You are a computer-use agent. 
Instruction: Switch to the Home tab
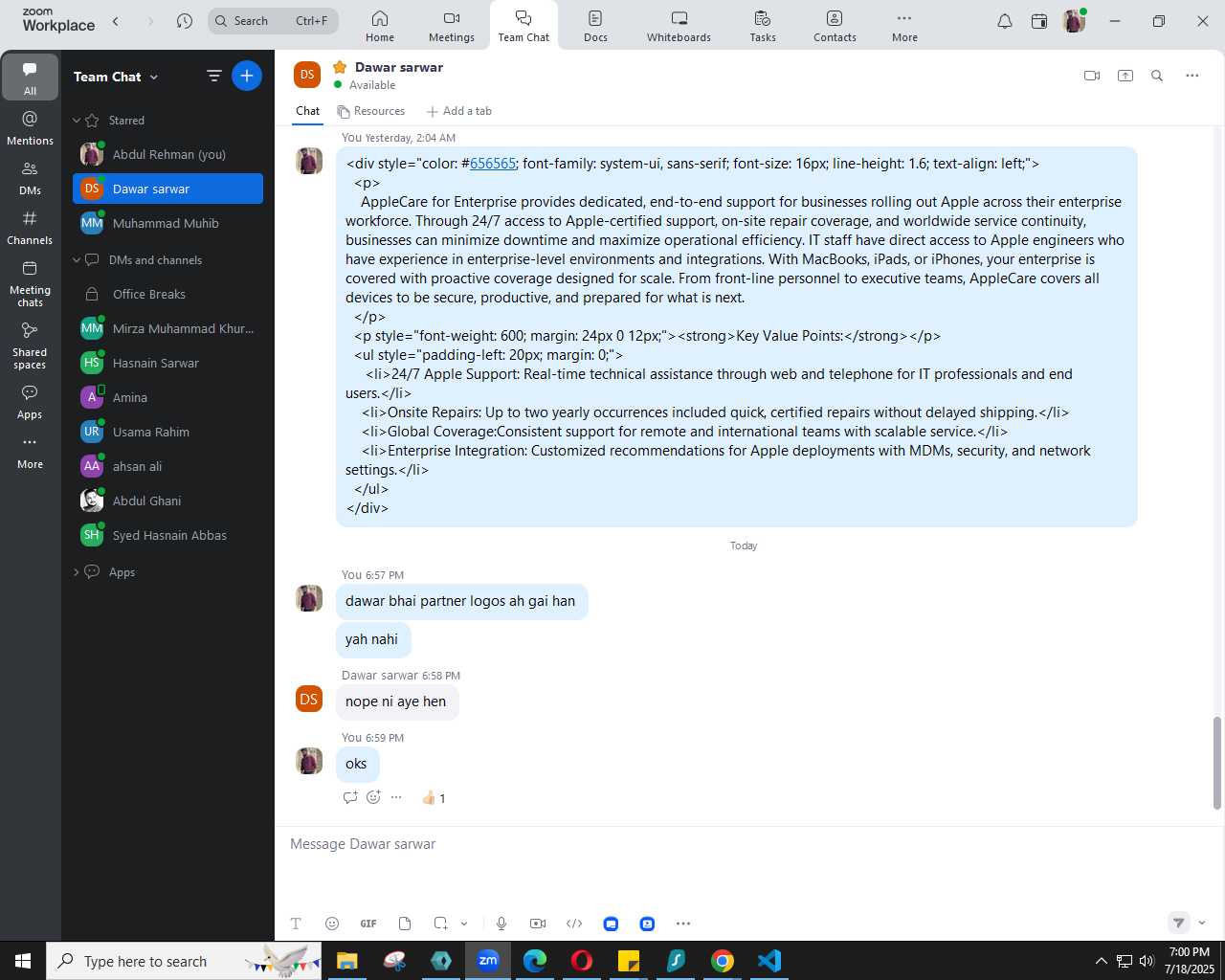pos(380,26)
